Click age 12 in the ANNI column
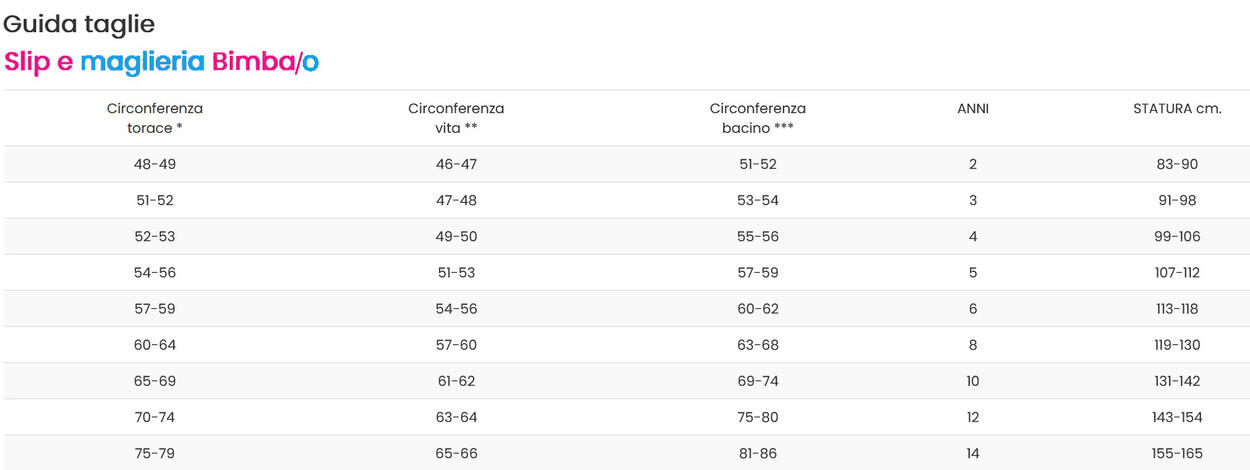 click(x=973, y=417)
